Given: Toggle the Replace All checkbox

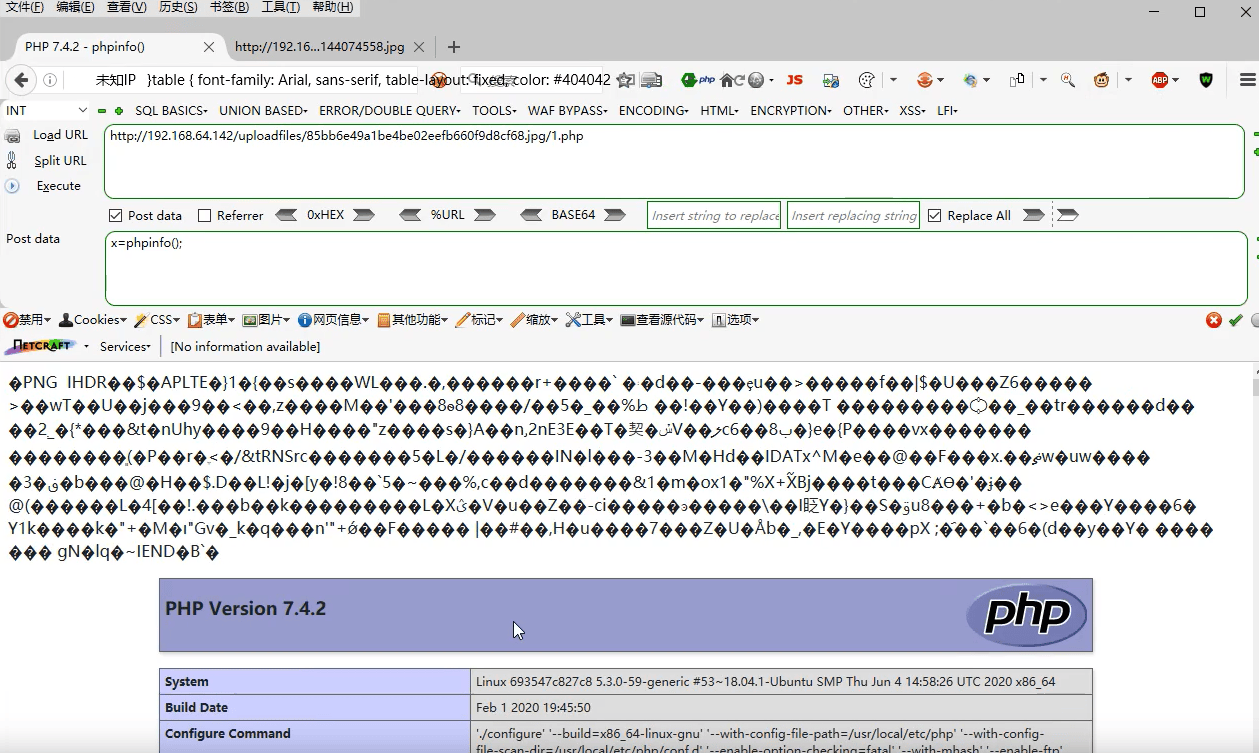Looking at the screenshot, I should point(935,215).
